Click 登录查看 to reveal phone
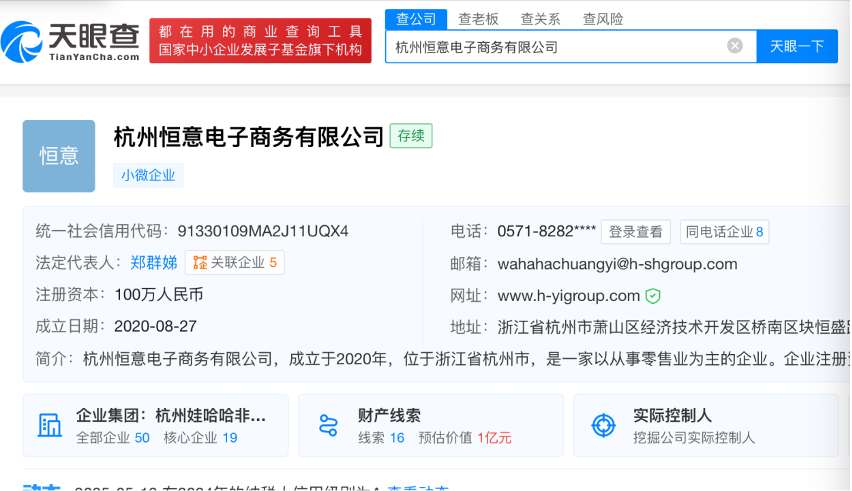Screen dimensions: 852x491 (x=636, y=232)
